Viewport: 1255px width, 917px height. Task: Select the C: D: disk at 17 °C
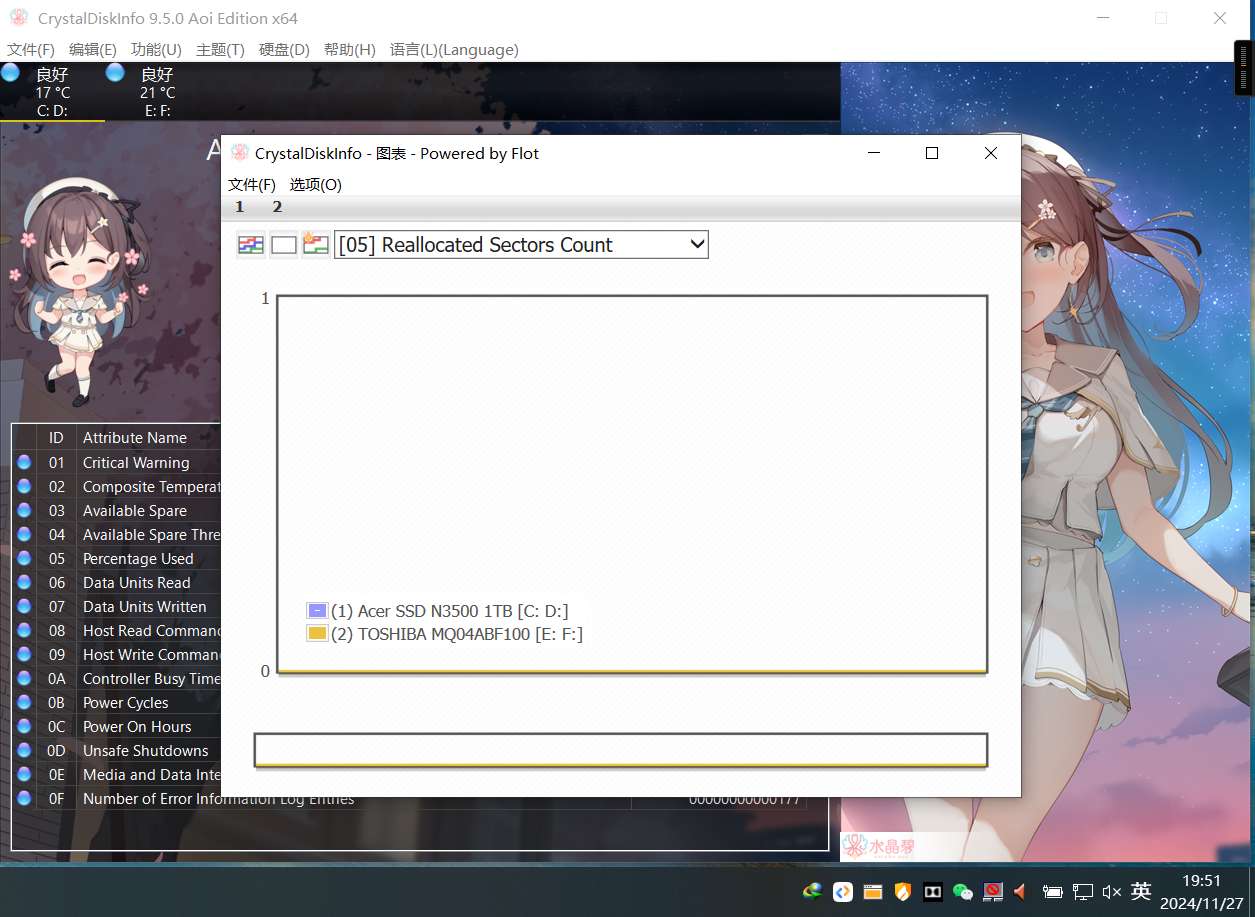[x=52, y=92]
